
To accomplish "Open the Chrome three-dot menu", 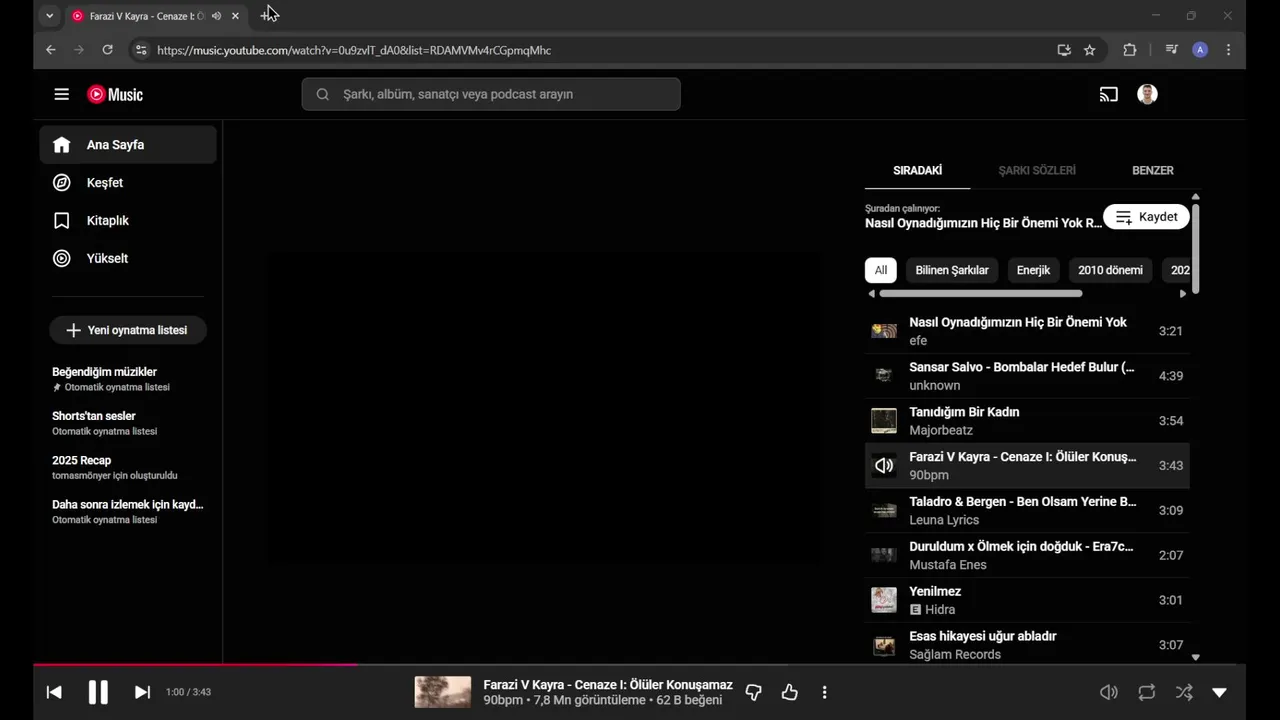I will coord(1228,50).
